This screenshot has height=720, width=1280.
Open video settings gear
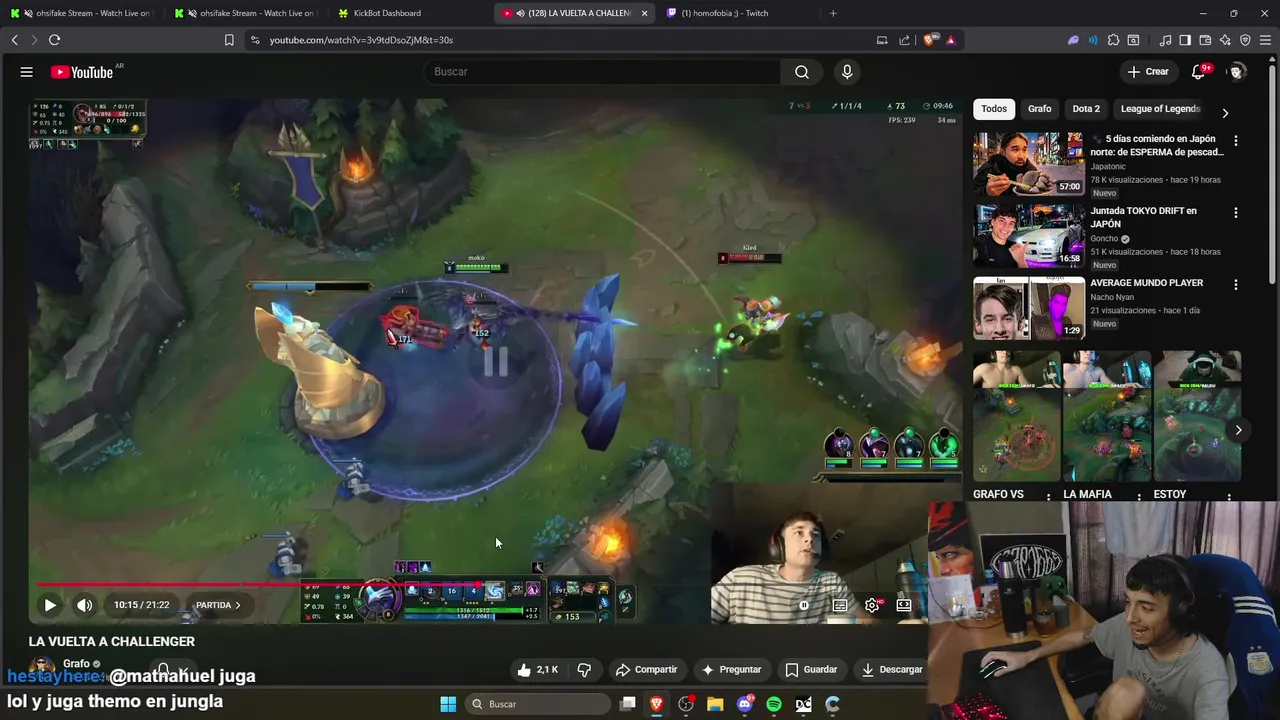872,605
